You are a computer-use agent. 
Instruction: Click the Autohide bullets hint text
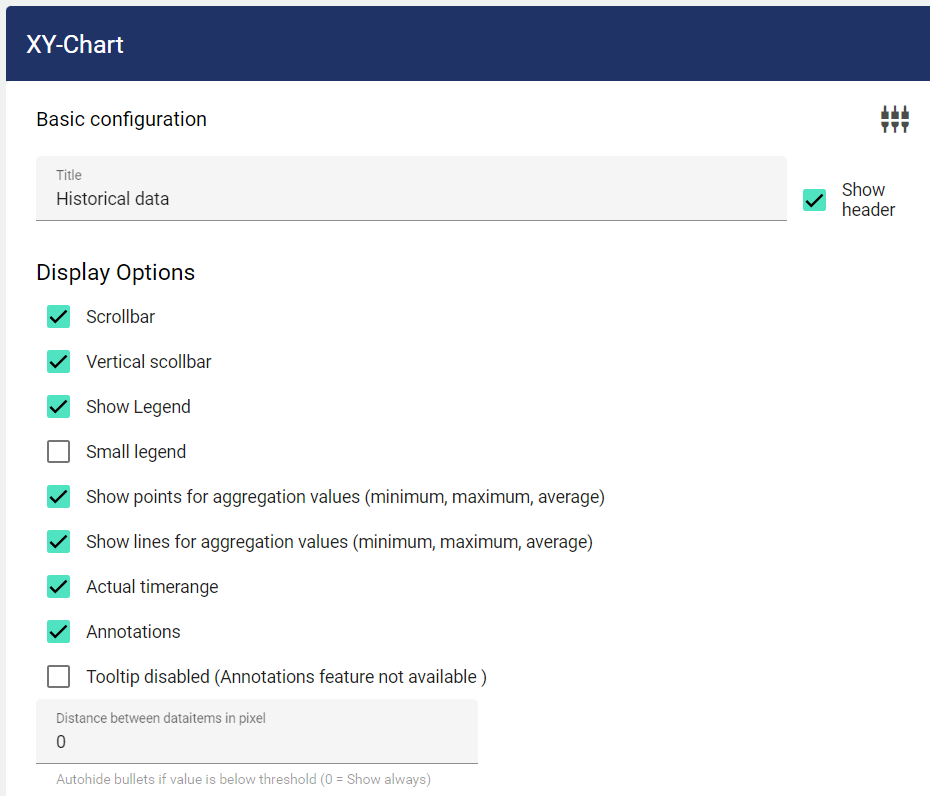[x=243, y=779]
